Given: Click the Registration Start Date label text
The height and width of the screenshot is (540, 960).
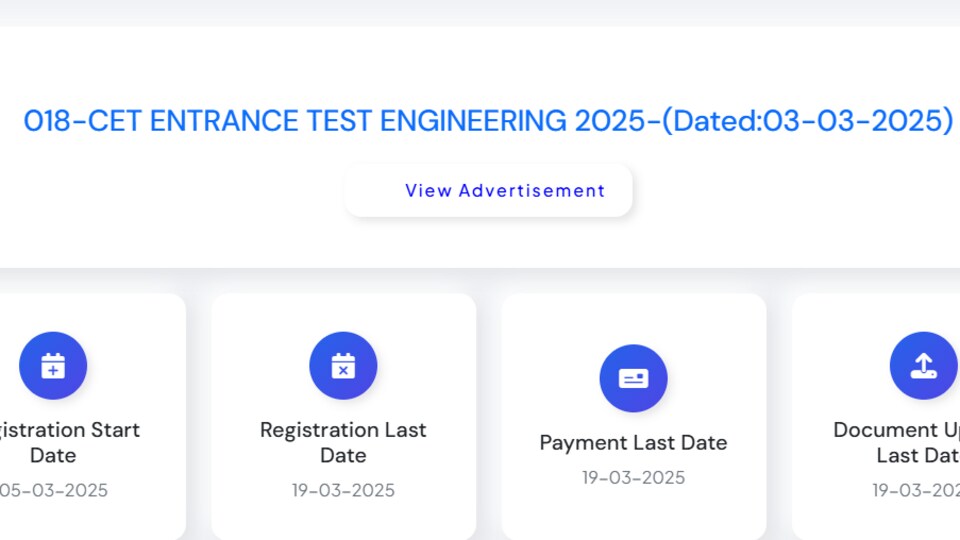Looking at the screenshot, I should click(69, 443).
